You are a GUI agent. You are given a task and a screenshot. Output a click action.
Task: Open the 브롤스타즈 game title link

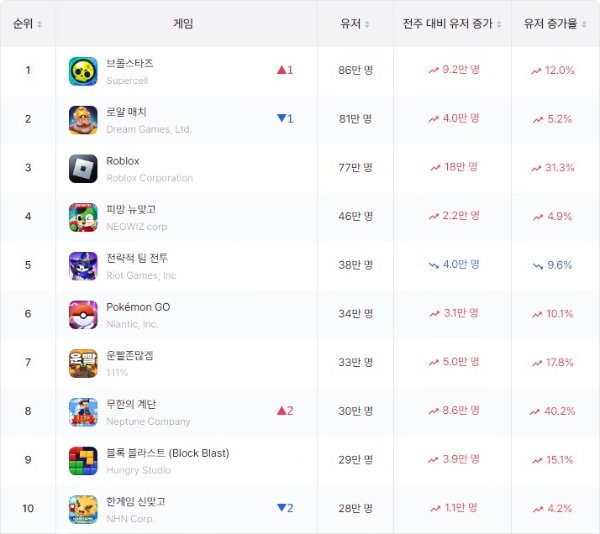tap(130, 63)
